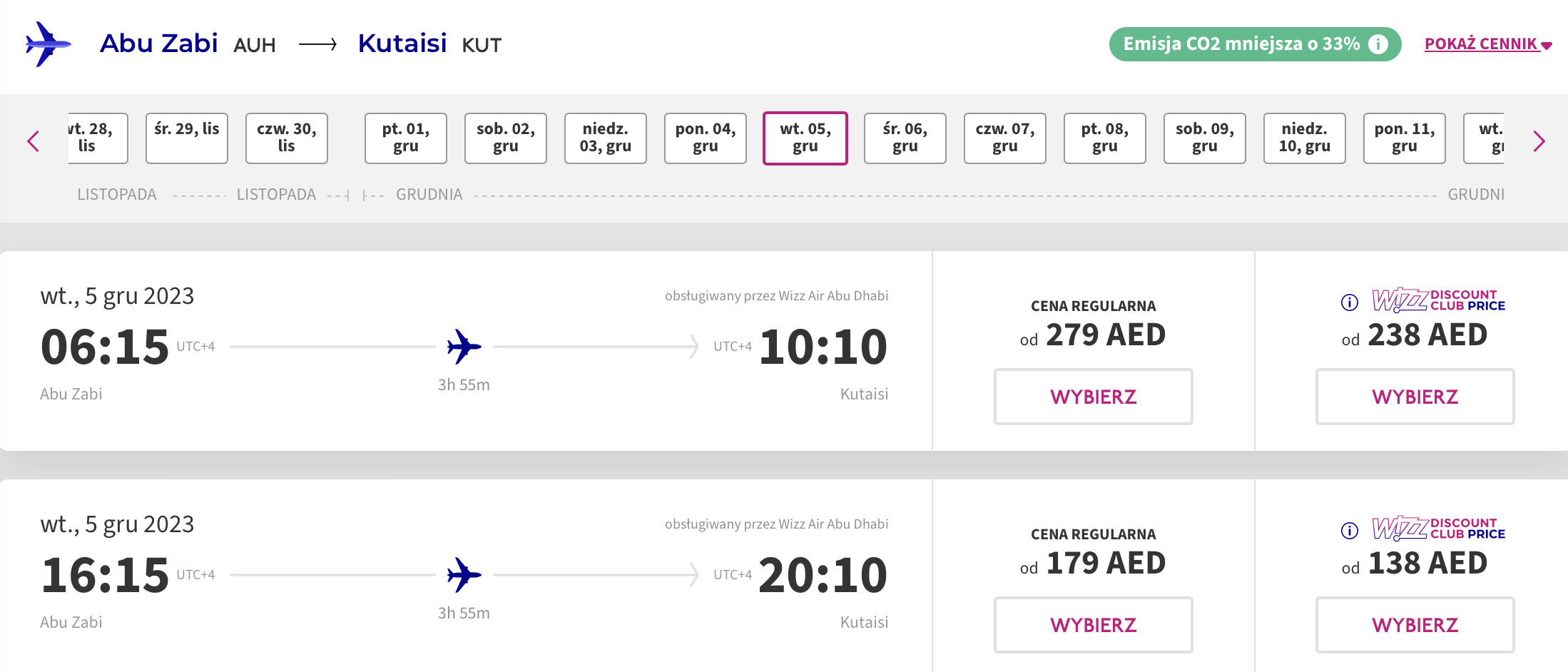The height and width of the screenshot is (672, 1568).
Task: Open info icon for 238 AED discount price
Action: coord(1350,302)
